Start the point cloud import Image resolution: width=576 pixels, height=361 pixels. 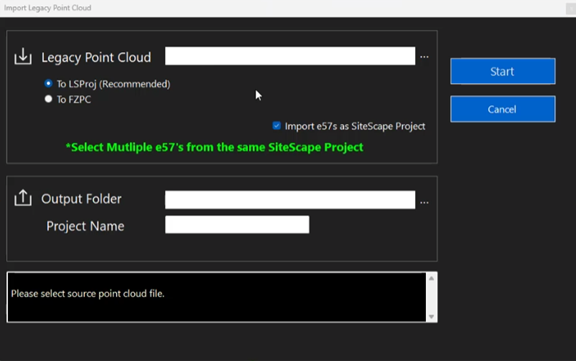503,71
